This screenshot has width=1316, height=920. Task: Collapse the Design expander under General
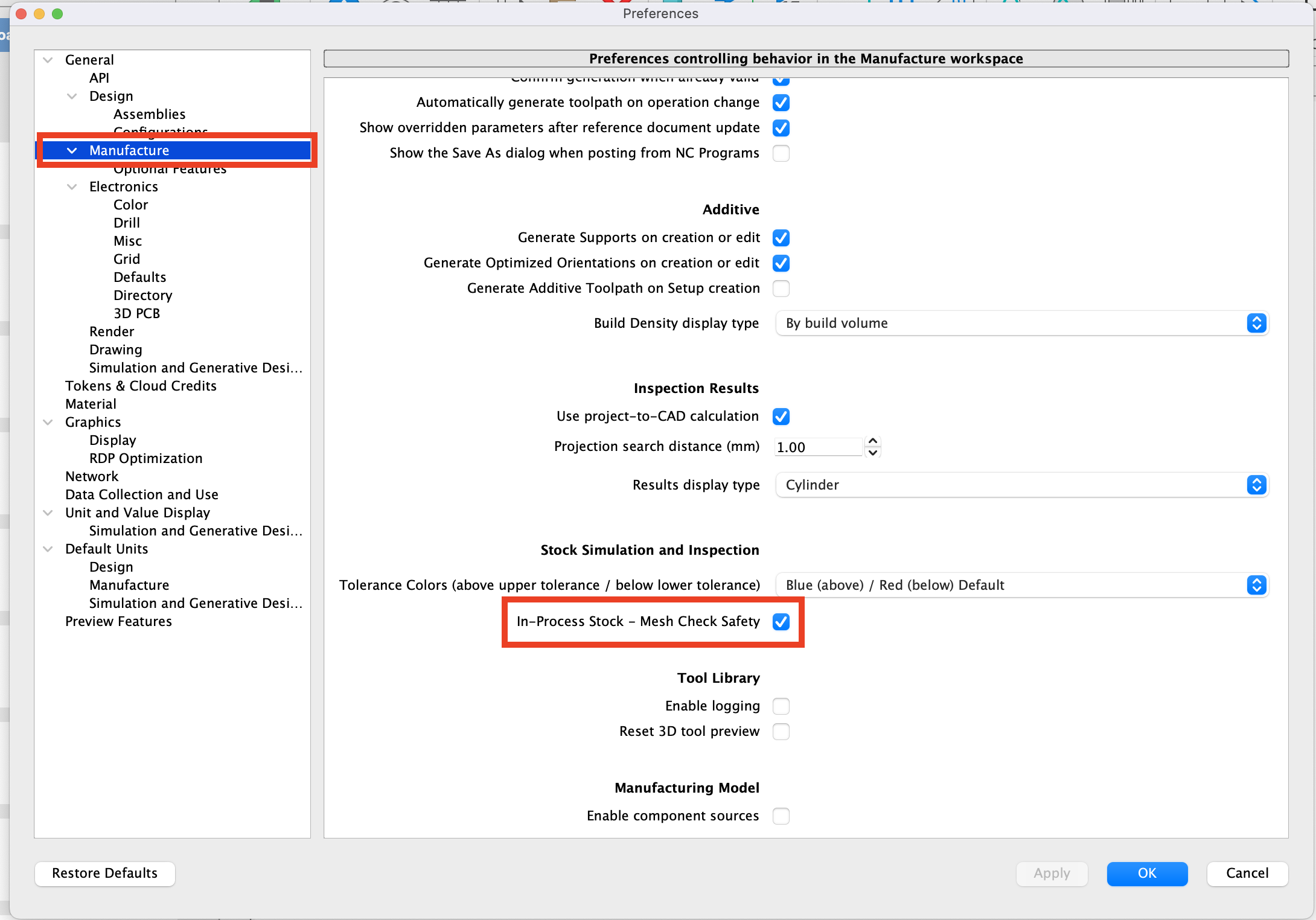tap(72, 96)
